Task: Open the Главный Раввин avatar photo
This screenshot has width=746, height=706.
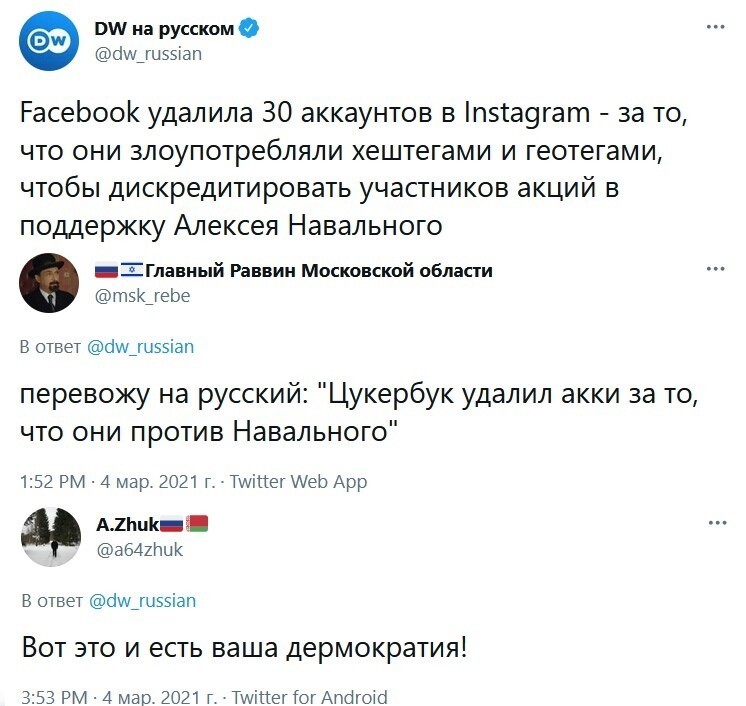Action: pyautogui.click(x=49, y=283)
